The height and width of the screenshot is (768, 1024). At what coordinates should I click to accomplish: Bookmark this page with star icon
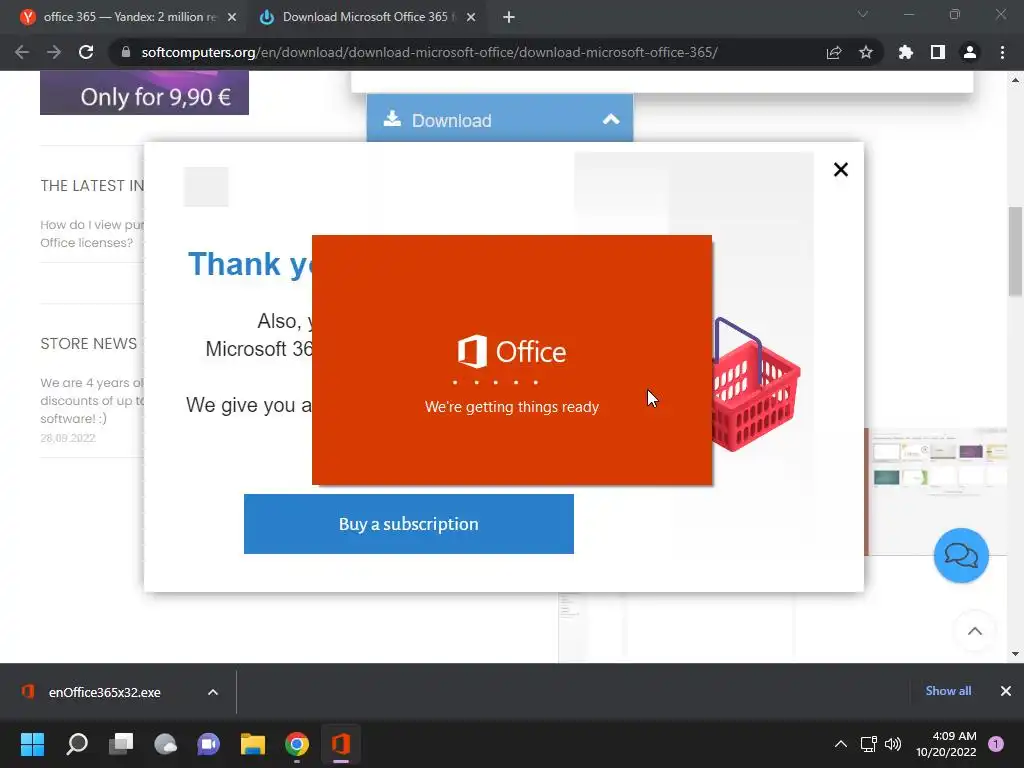[x=866, y=52]
